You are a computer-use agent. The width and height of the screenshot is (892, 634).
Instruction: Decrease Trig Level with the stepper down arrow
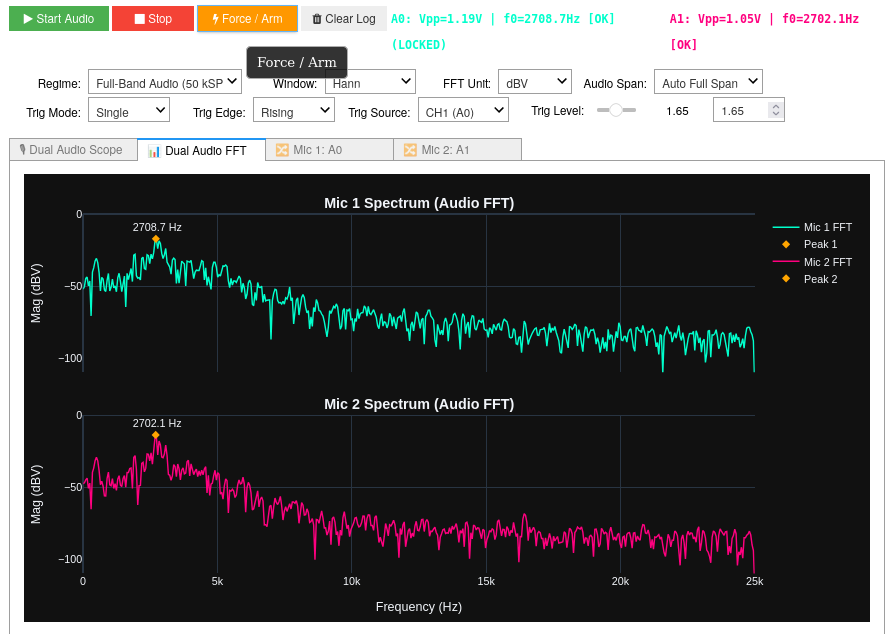(x=775, y=114)
